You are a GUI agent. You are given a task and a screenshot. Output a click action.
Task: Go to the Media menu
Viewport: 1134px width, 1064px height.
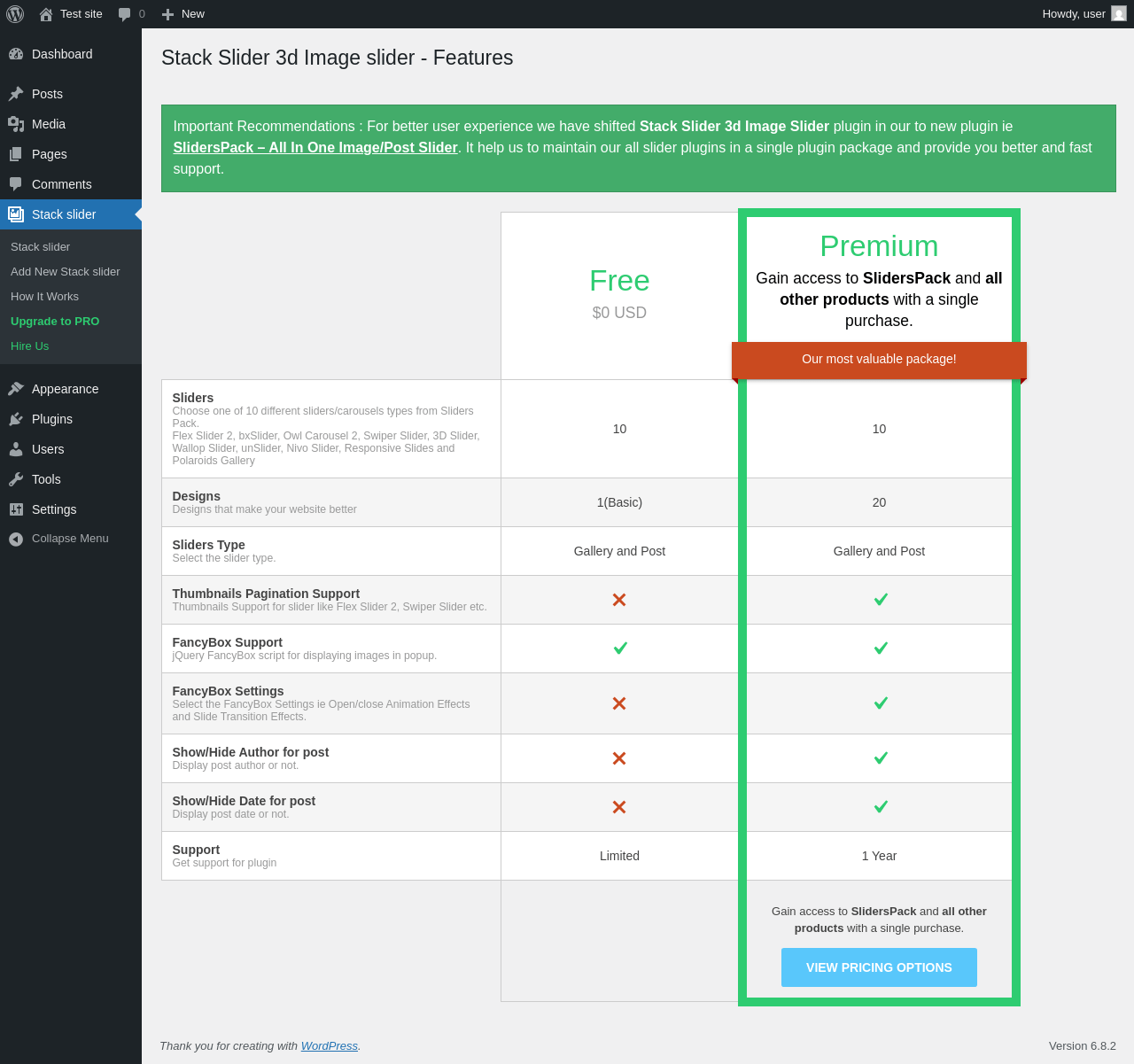(x=71, y=124)
